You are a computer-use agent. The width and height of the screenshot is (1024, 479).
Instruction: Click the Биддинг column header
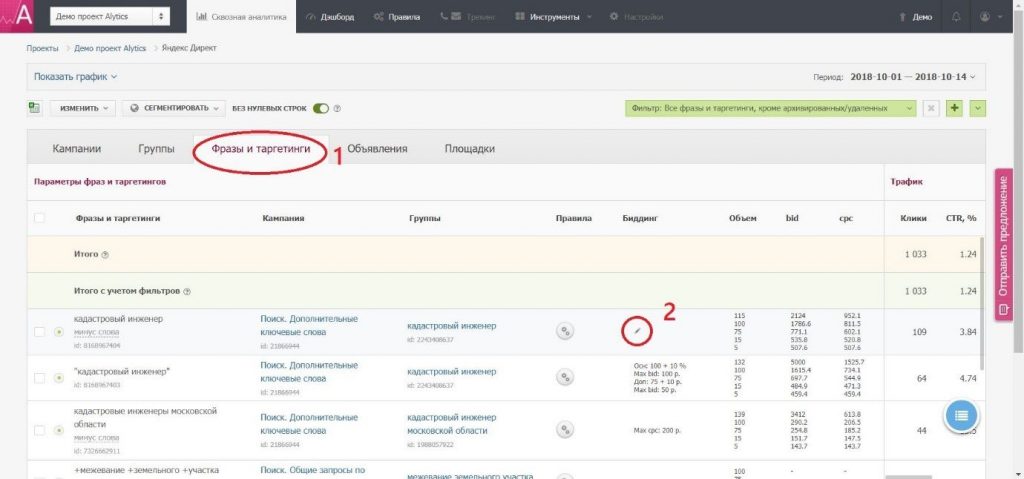[640, 218]
